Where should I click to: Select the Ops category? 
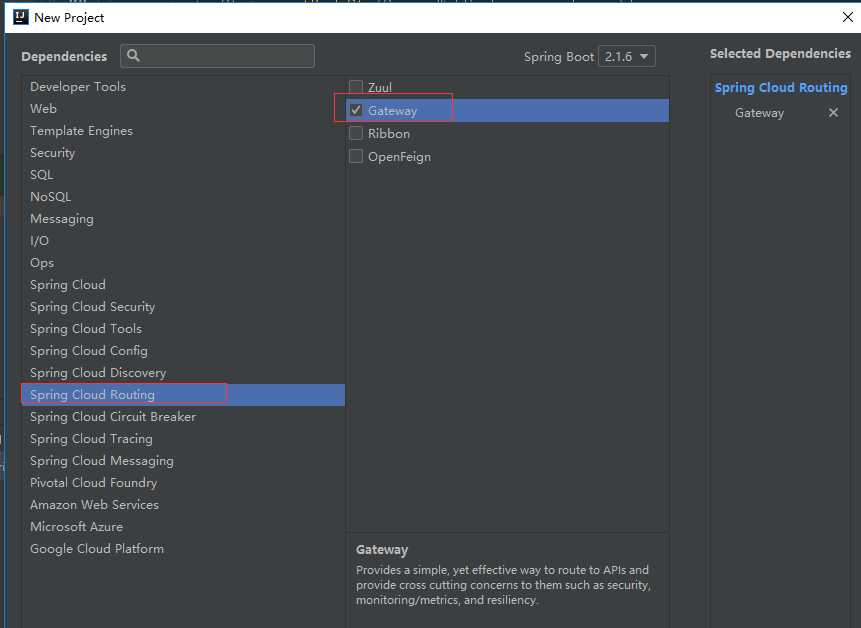(x=183, y=262)
